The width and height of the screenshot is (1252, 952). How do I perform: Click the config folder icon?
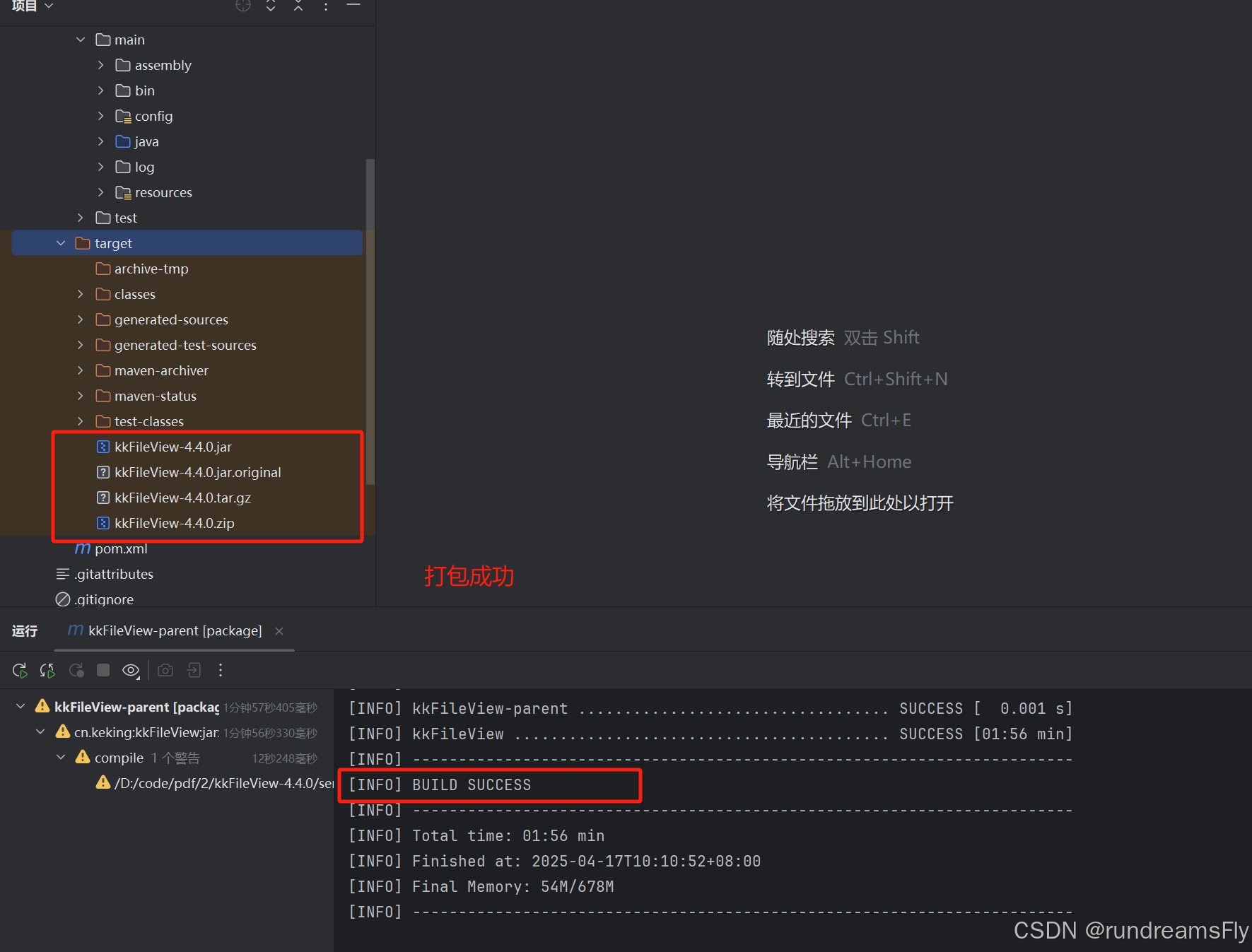(x=123, y=116)
